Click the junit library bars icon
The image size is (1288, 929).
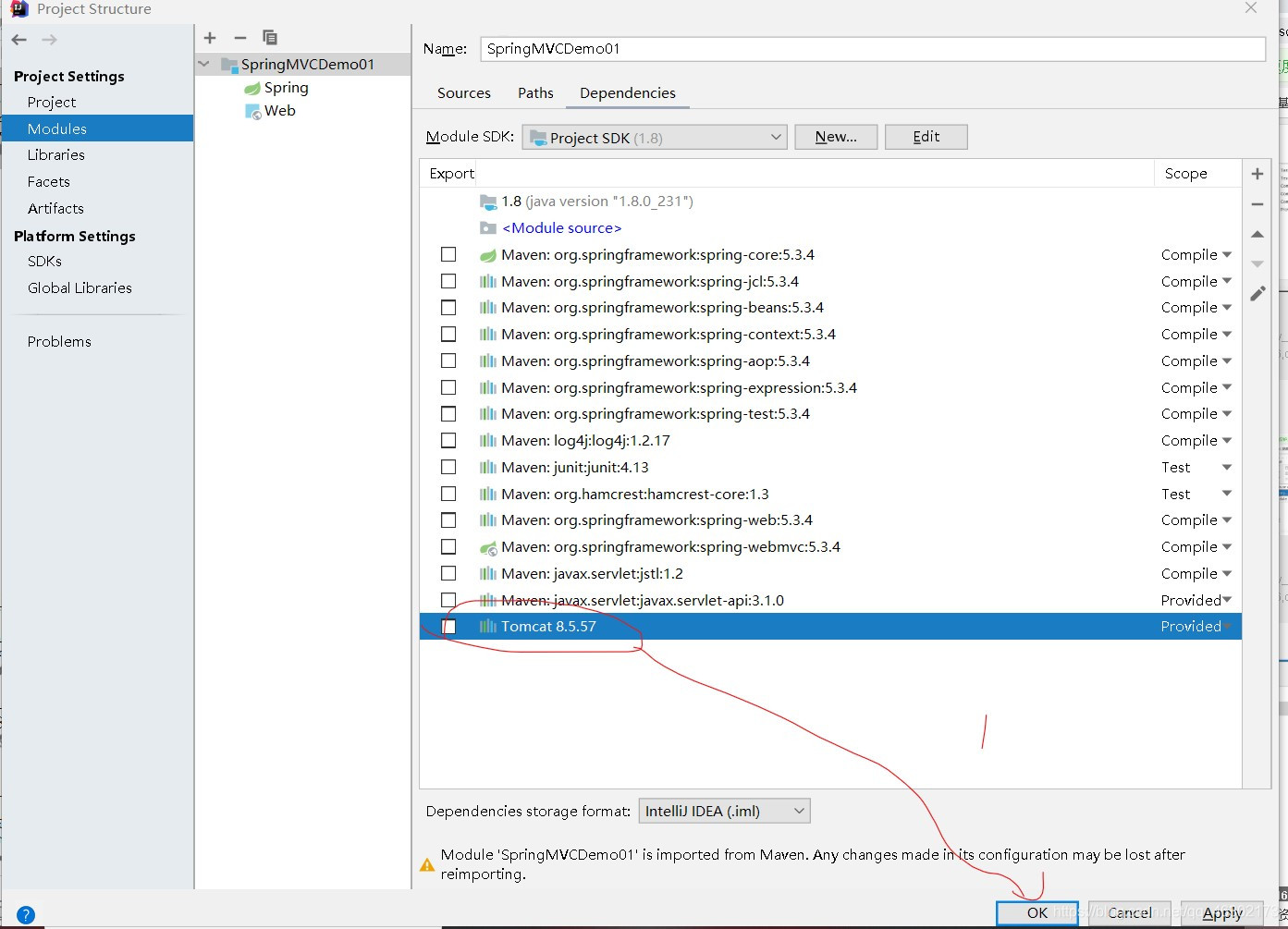point(488,468)
